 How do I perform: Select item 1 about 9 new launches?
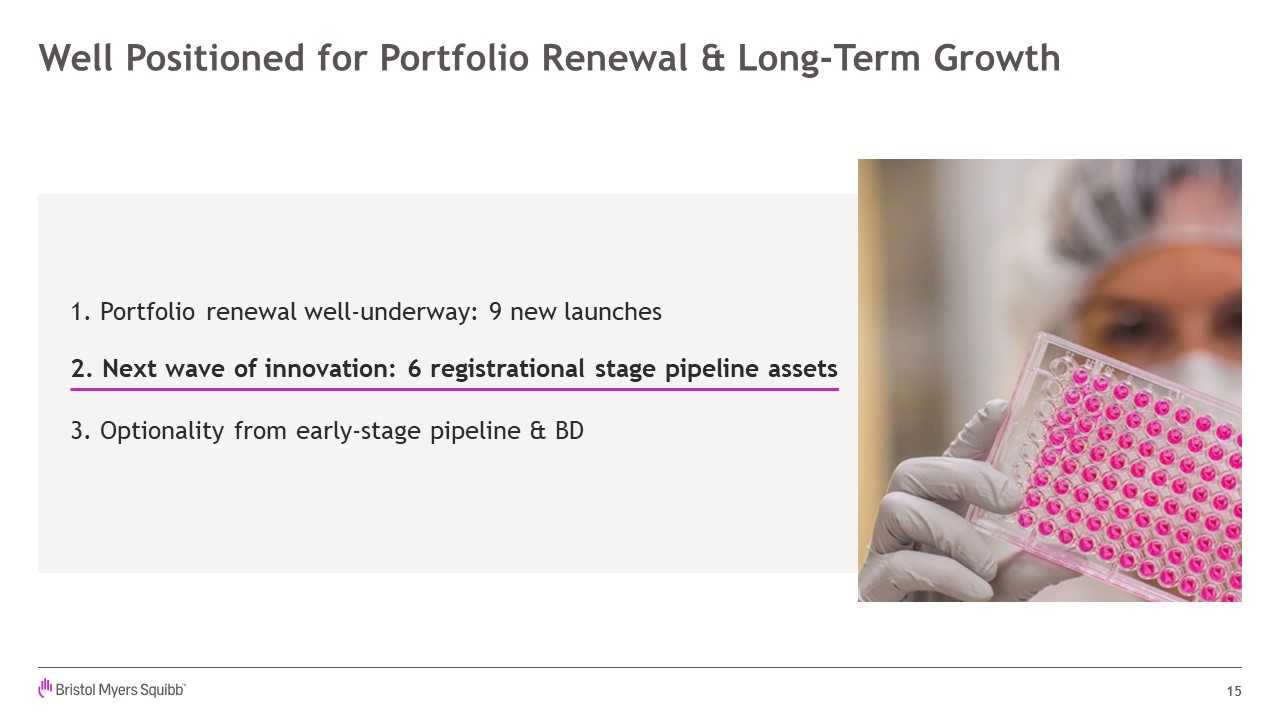366,312
